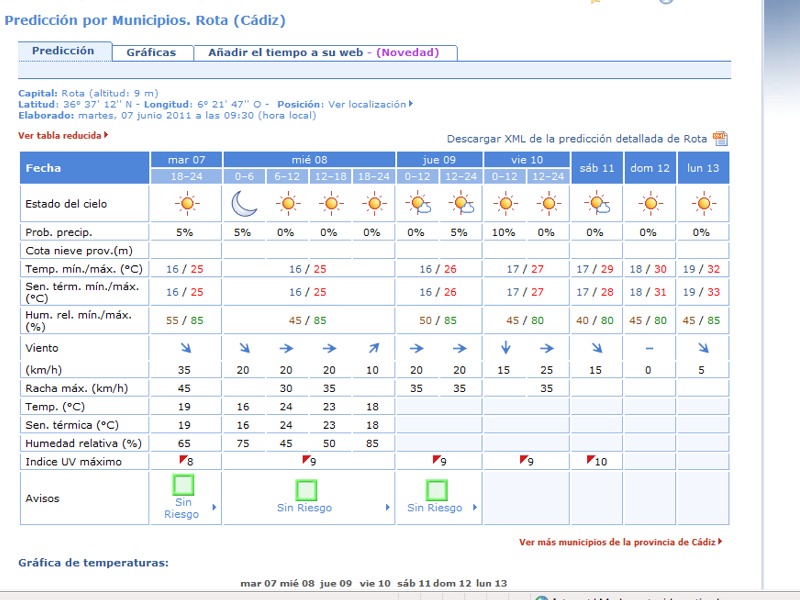This screenshot has width=800, height=600.
Task: Click the cloudy sun icon for jue 09 12–24
Action: click(x=461, y=204)
